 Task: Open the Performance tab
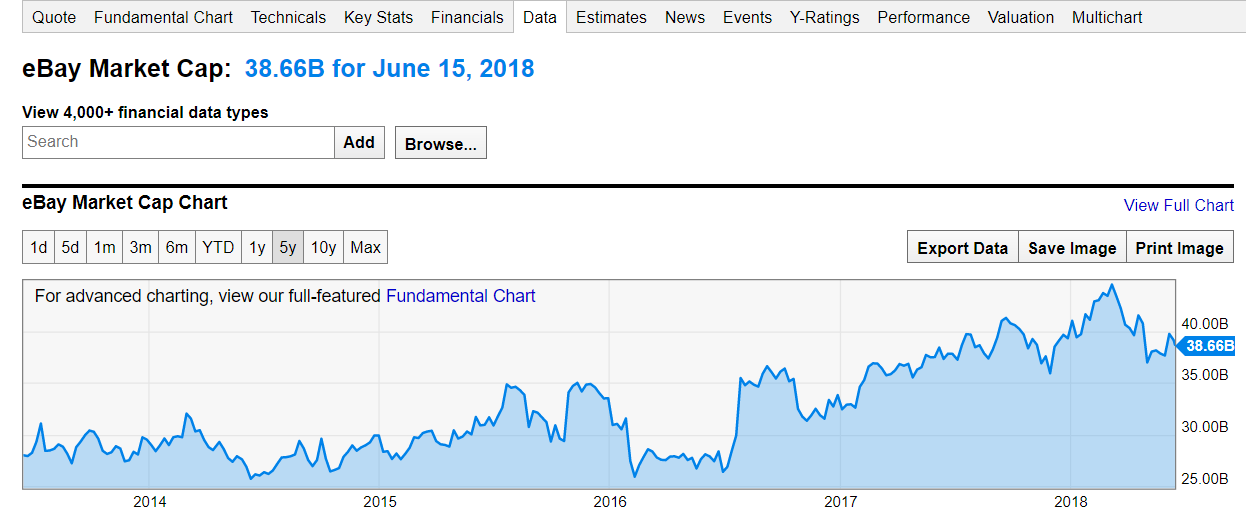point(923,17)
